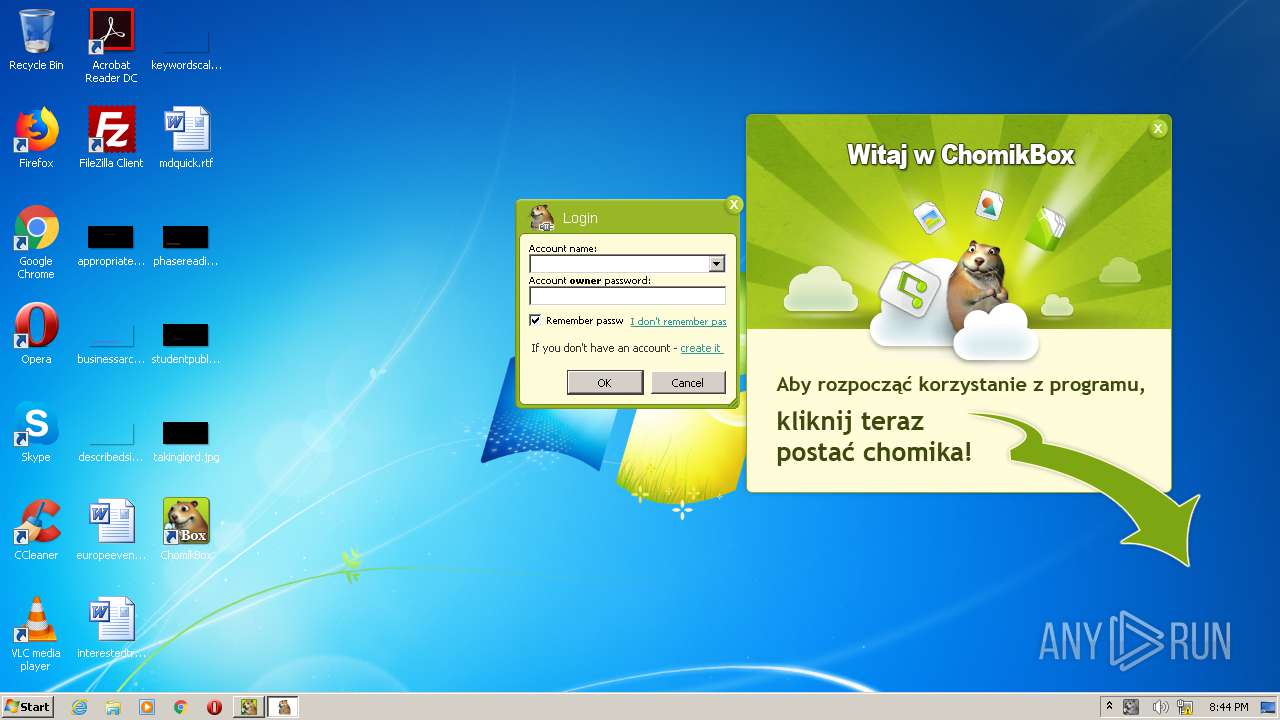Open mdquick.rtf document icon

click(186, 138)
